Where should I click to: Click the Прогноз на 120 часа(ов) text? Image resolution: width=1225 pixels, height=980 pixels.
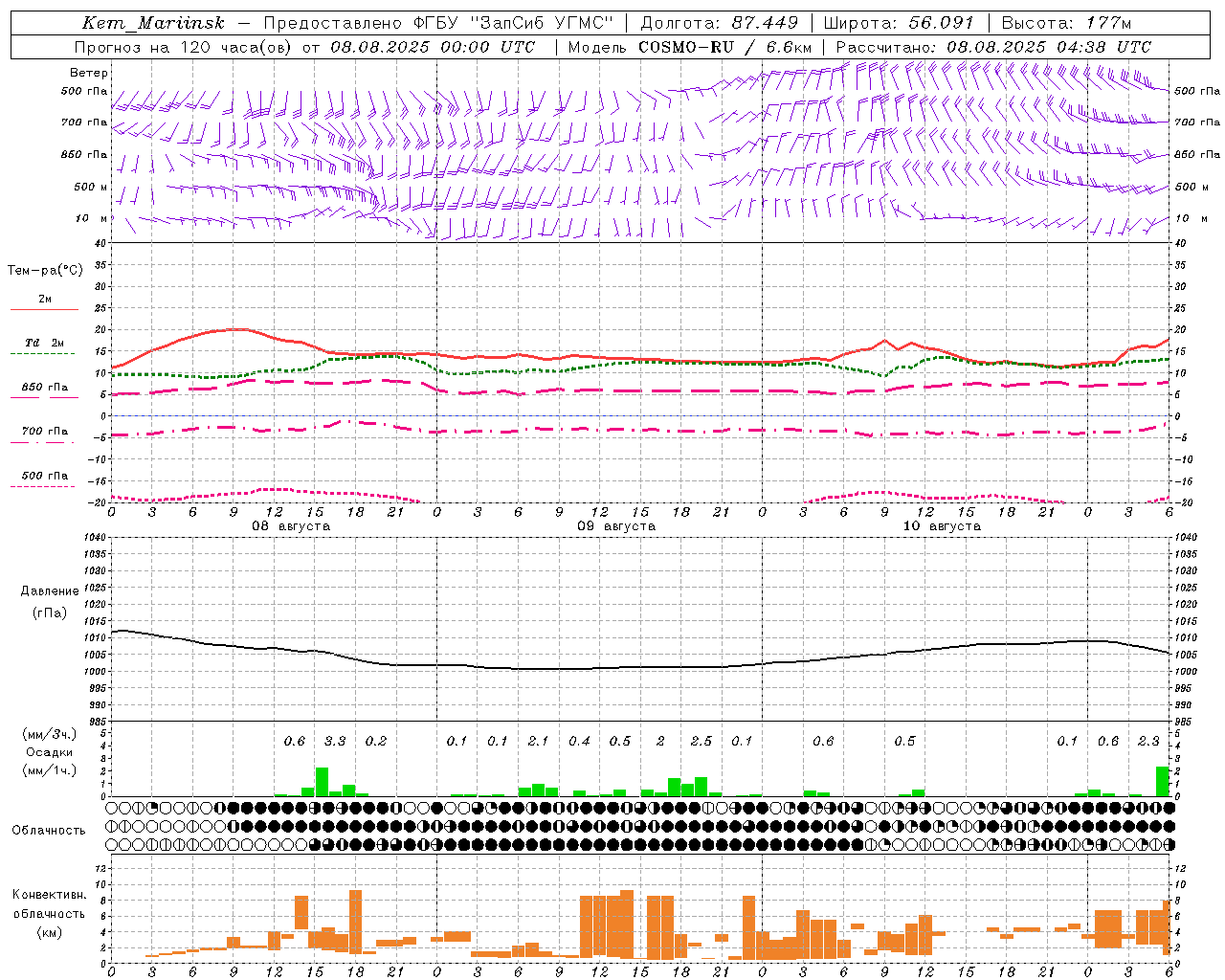click(185, 47)
